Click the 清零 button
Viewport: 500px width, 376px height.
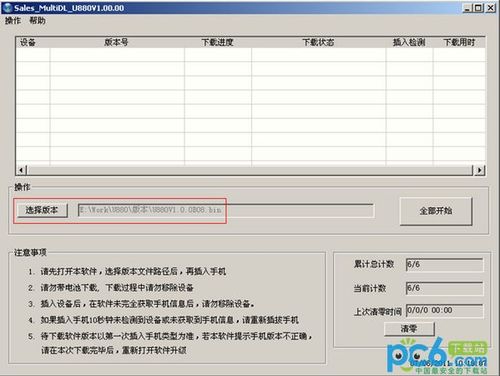coord(409,329)
